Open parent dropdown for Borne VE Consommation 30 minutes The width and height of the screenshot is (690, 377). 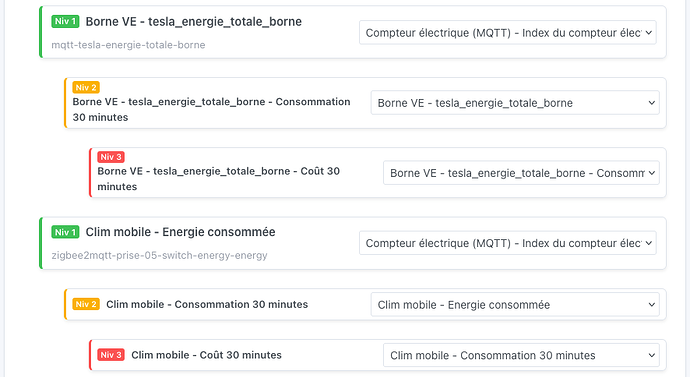pos(515,102)
